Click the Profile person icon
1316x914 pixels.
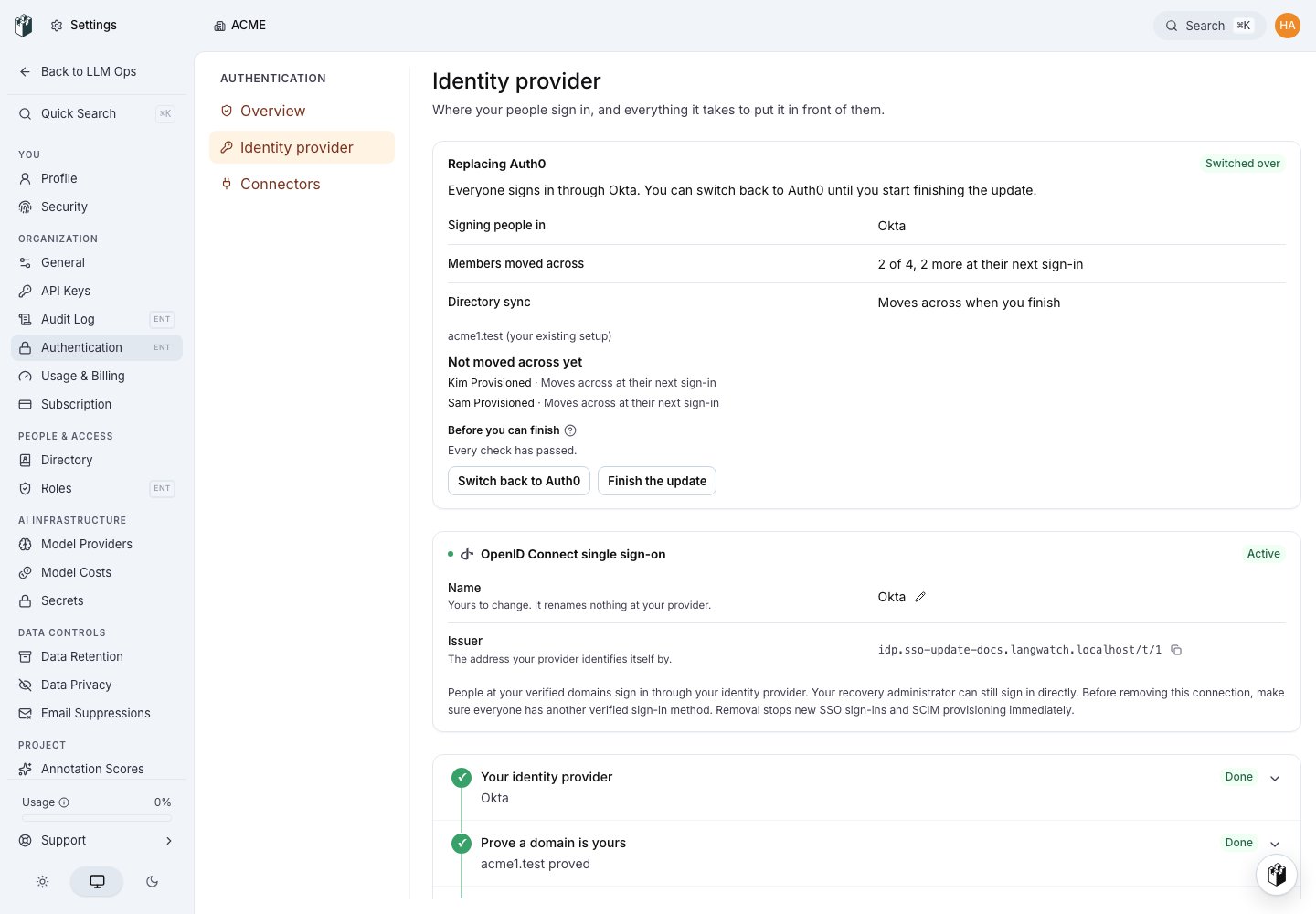click(x=26, y=178)
